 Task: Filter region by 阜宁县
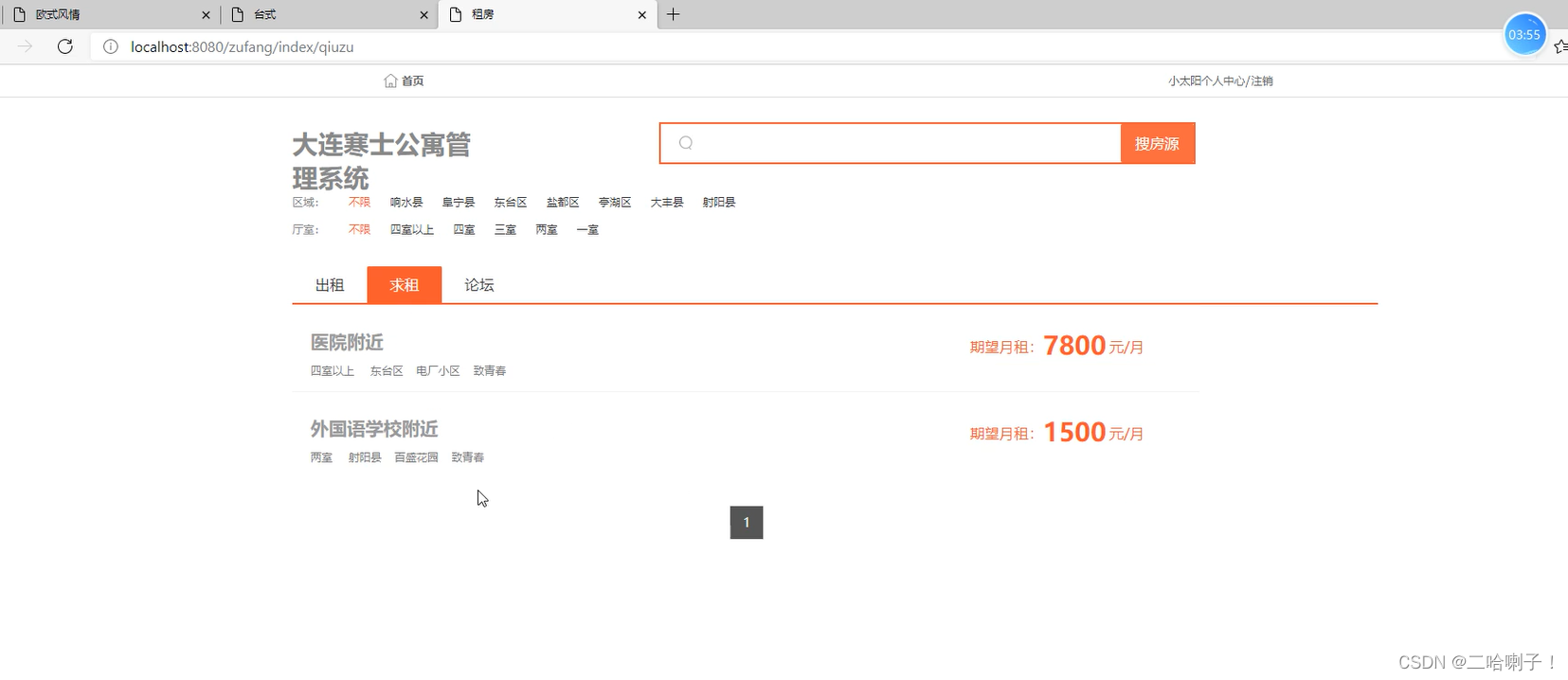pos(459,202)
